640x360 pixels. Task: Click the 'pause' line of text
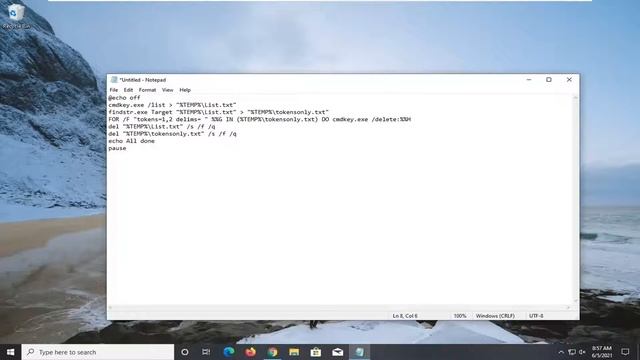click(117, 148)
